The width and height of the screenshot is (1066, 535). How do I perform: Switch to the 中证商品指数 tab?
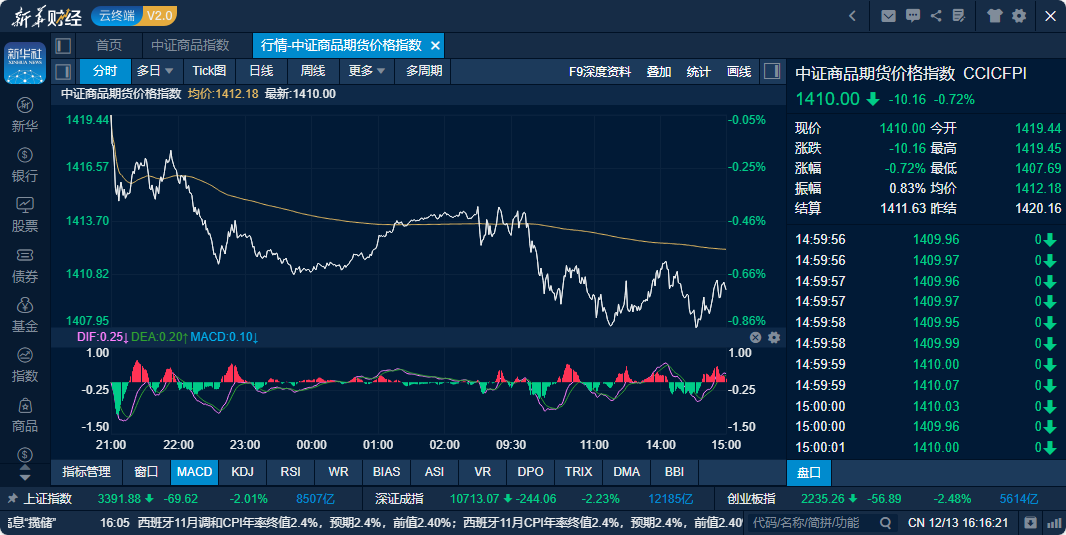coord(190,46)
